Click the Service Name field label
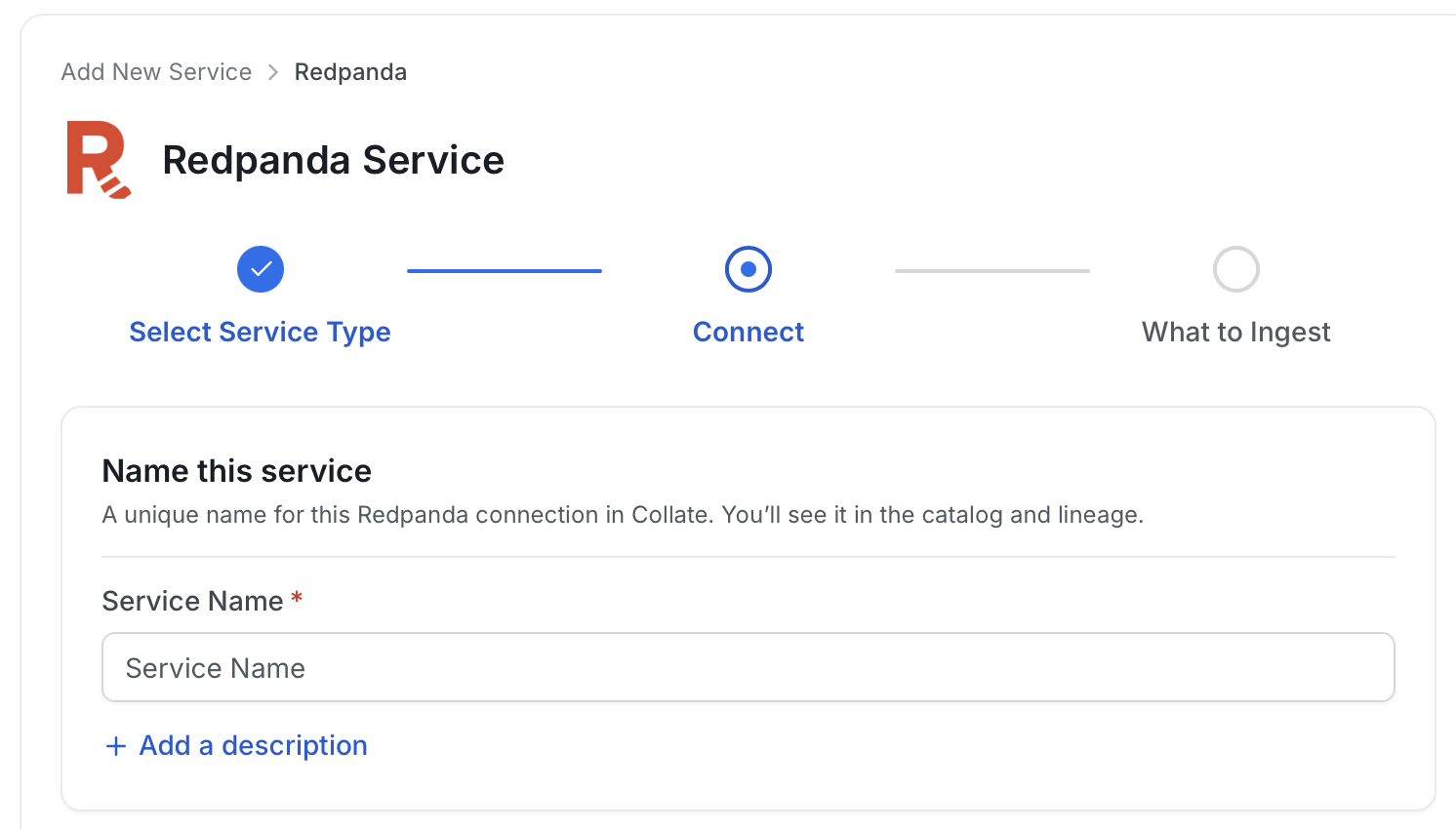 [x=193, y=601]
